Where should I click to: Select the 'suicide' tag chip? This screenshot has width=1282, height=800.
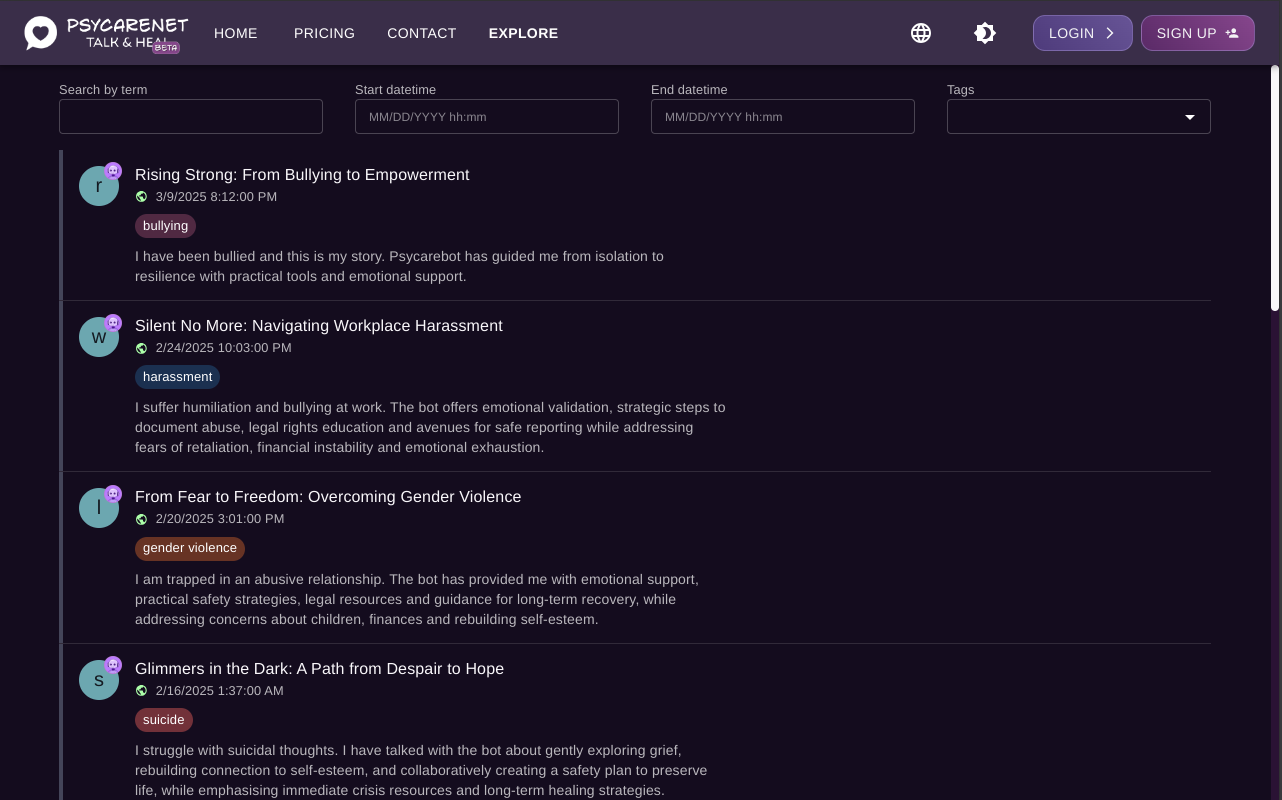(164, 720)
